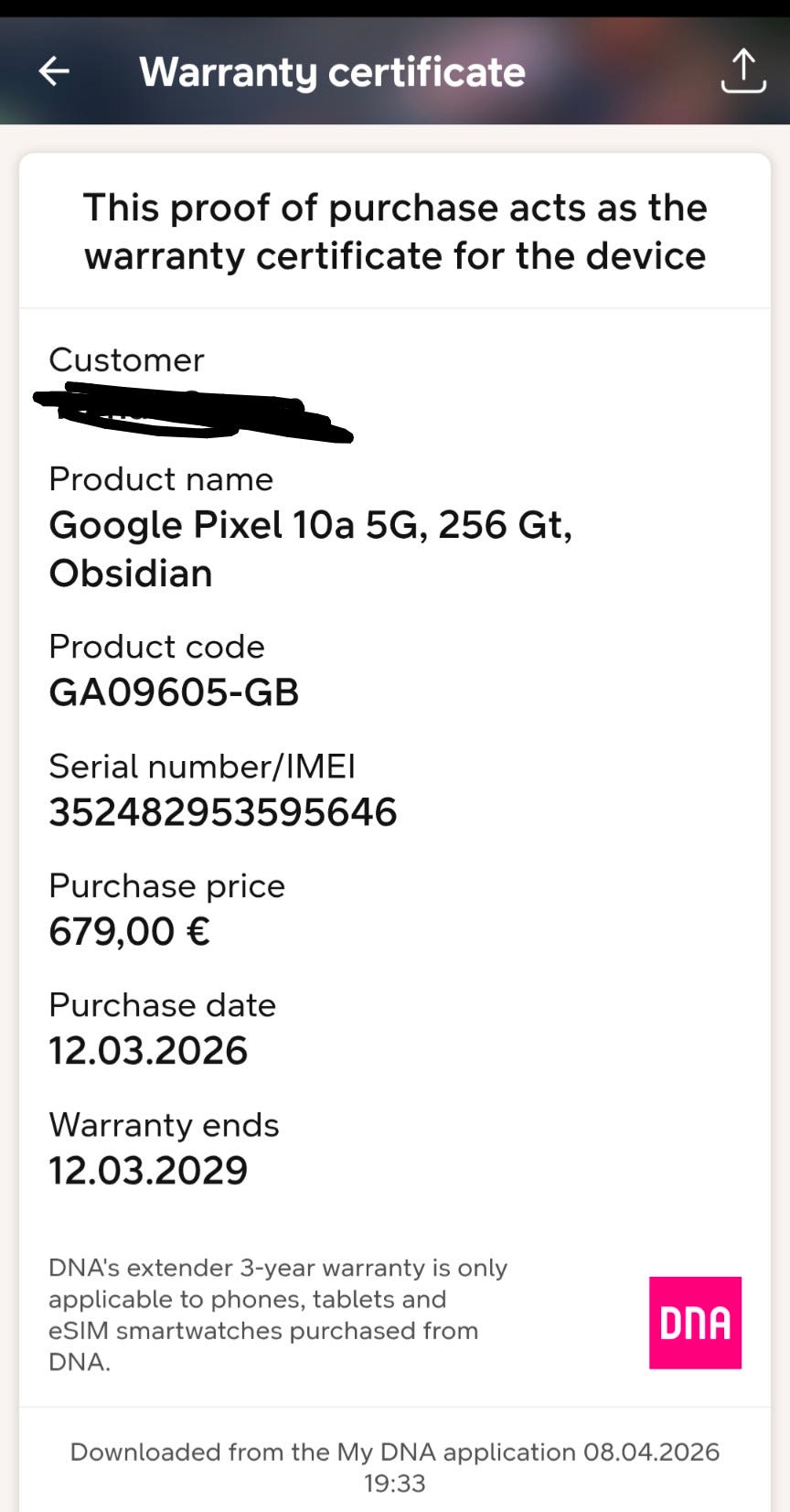Viewport: 790px width, 1512px height.
Task: Tap the DNA extender 3-year warranty note
Action: (x=278, y=1314)
